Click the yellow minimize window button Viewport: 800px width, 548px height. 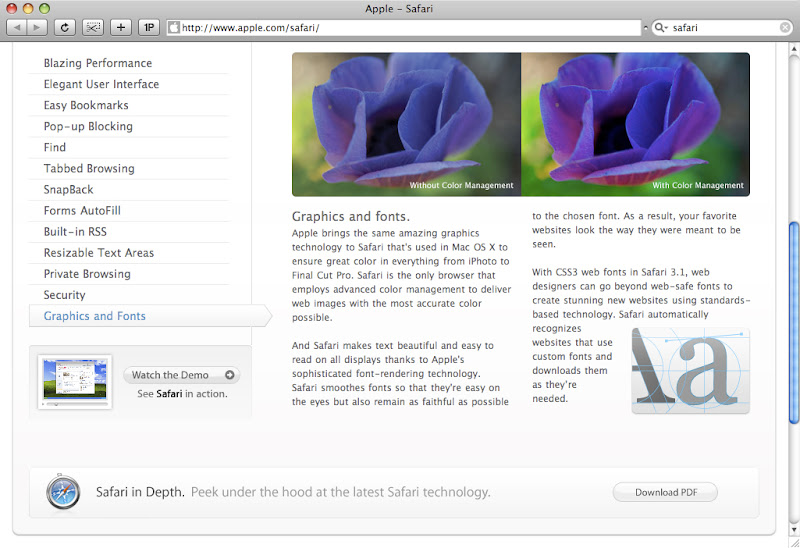tap(28, 8)
